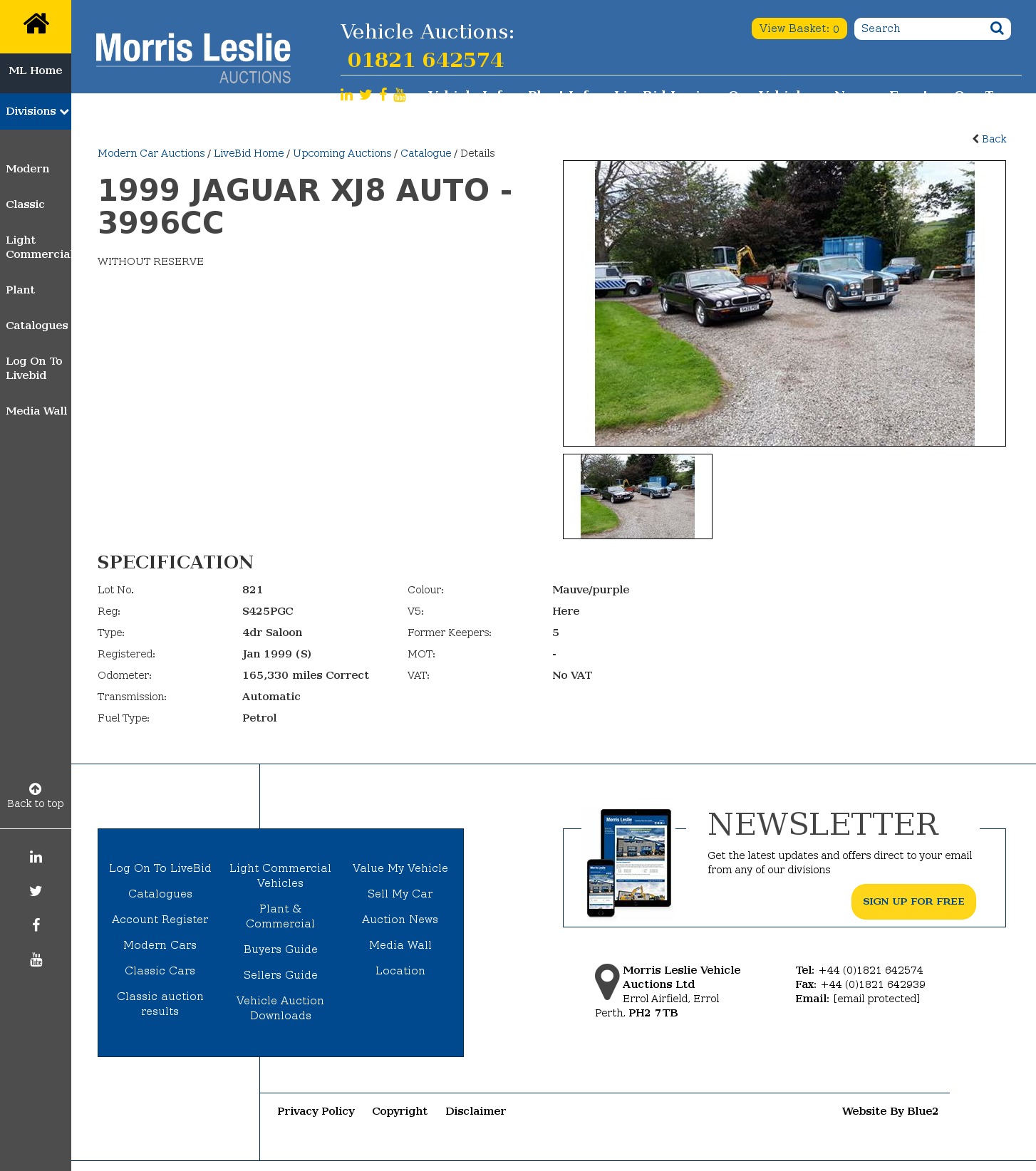This screenshot has width=1036, height=1171.
Task: Open Copyright link
Action: click(400, 1111)
